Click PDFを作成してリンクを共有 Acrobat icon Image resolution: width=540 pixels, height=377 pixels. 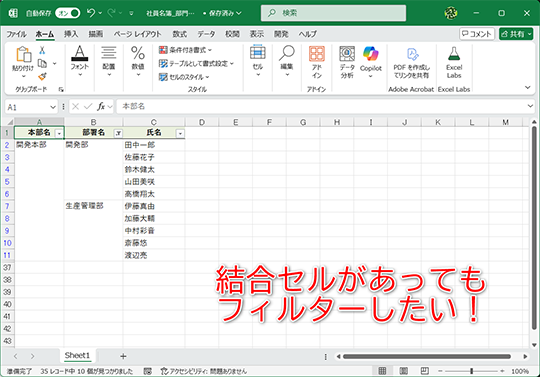[412, 54]
